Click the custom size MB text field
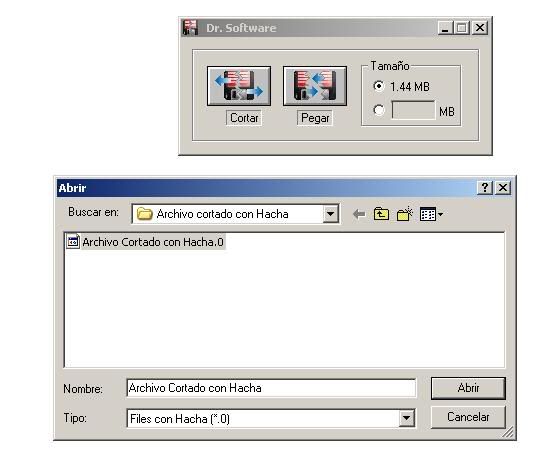Image resolution: width=544 pixels, height=453 pixels. click(x=413, y=110)
